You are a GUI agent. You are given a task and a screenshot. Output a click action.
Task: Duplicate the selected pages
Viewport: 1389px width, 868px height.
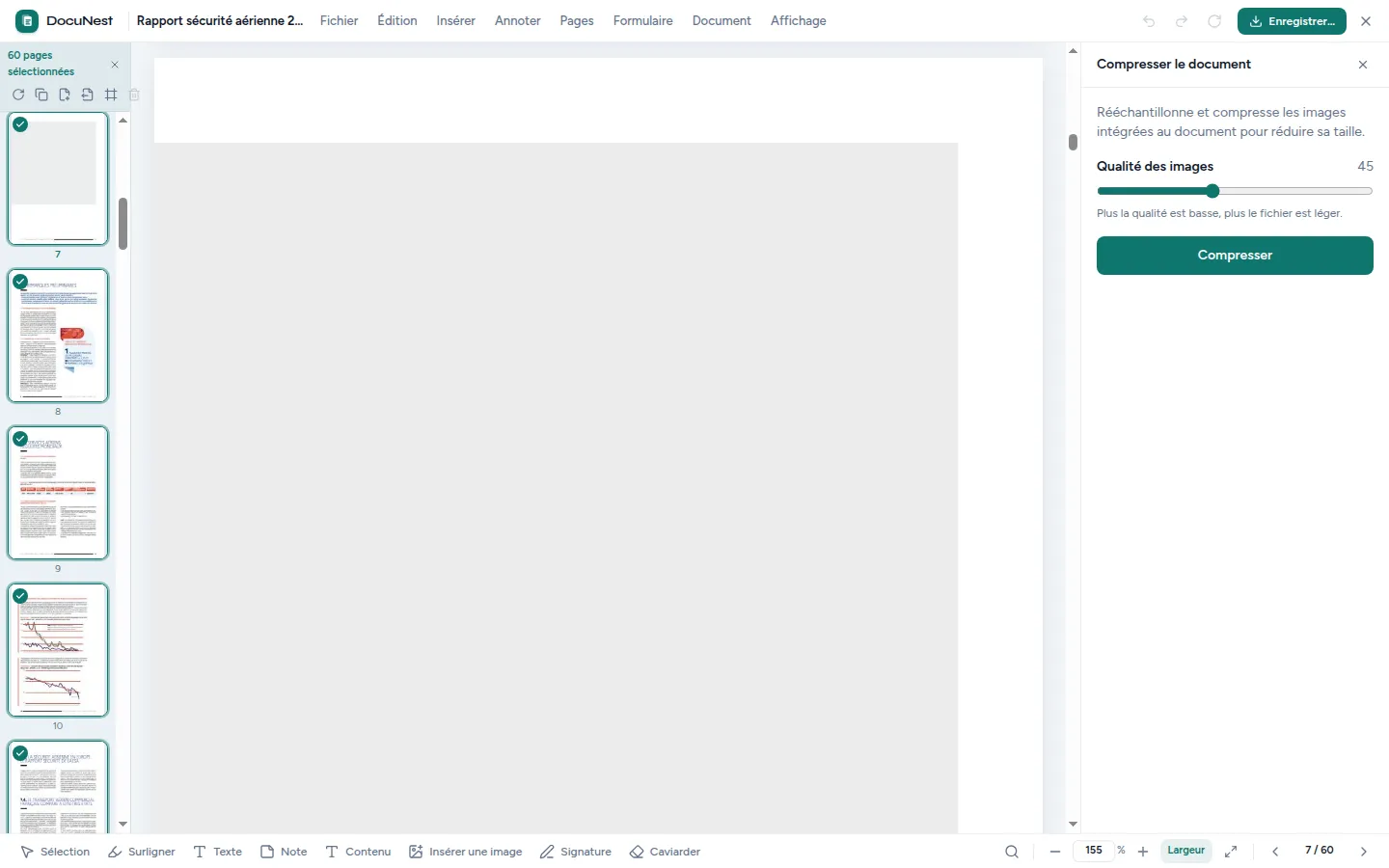[41, 95]
